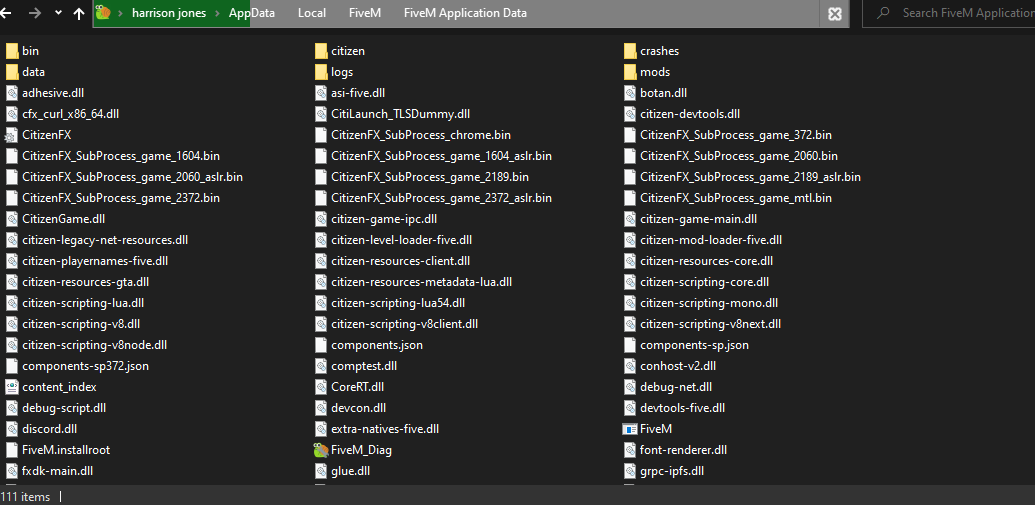The image size is (1035, 505).
Task: Select the FiveM shortcut application icon
Action: (x=630, y=429)
